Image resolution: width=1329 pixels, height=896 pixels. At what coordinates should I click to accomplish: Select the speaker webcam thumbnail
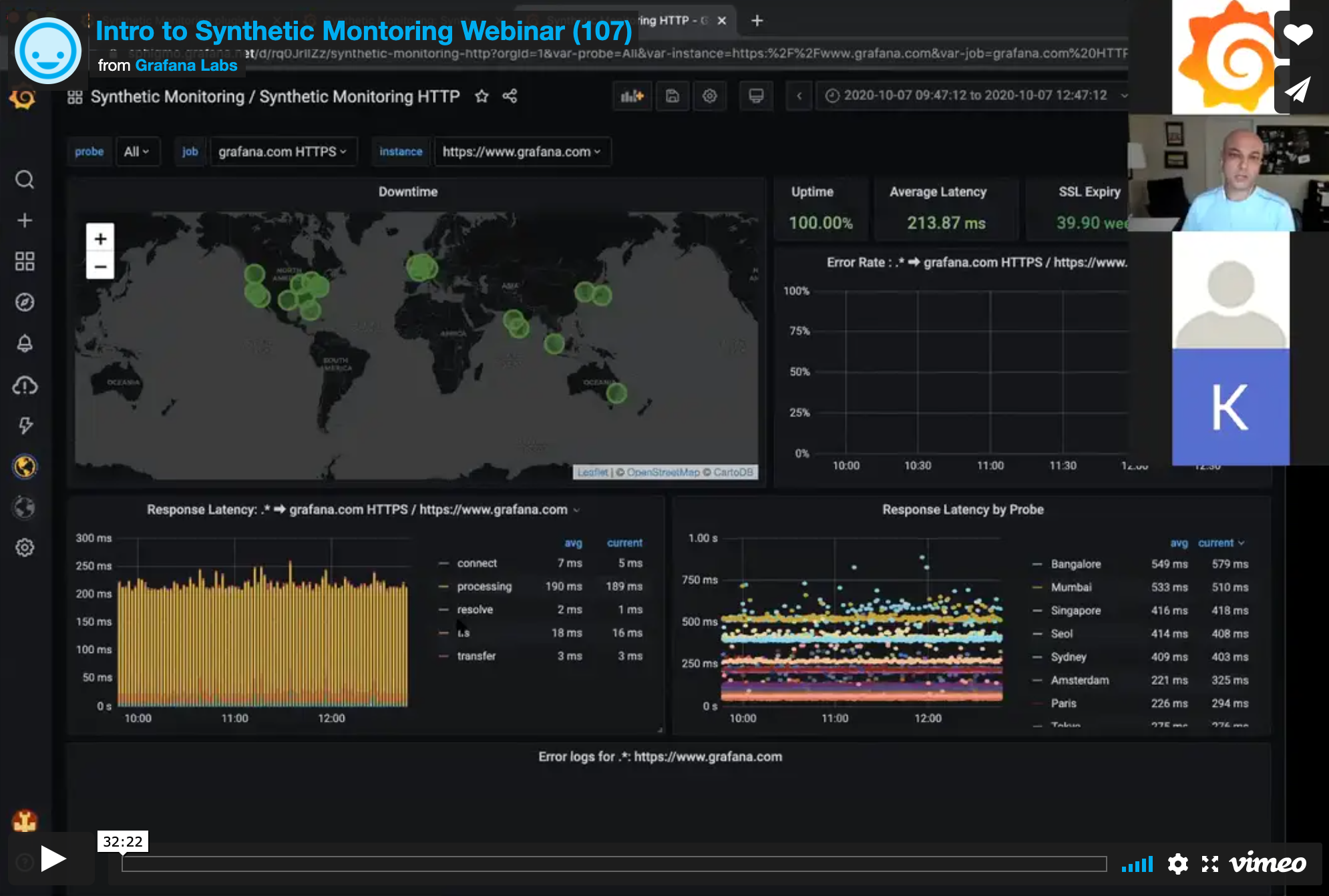click(1228, 173)
